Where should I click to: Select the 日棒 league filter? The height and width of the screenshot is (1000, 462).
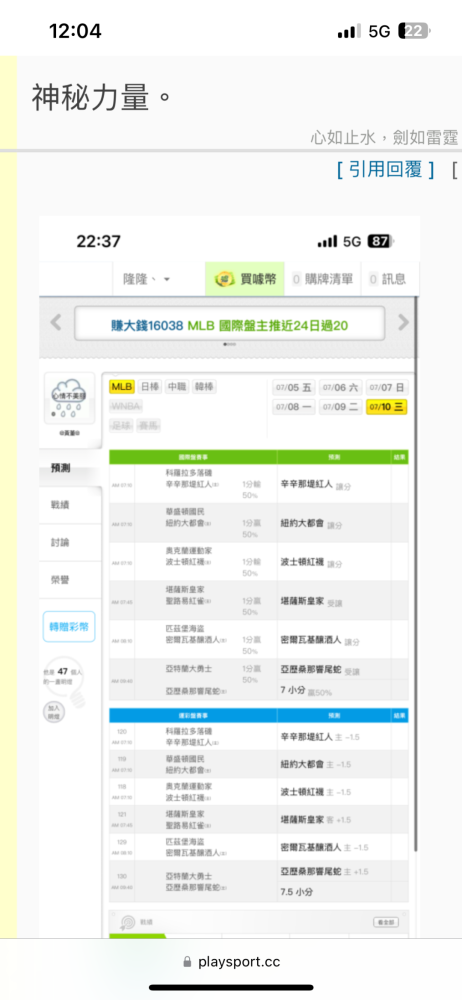coord(149,387)
